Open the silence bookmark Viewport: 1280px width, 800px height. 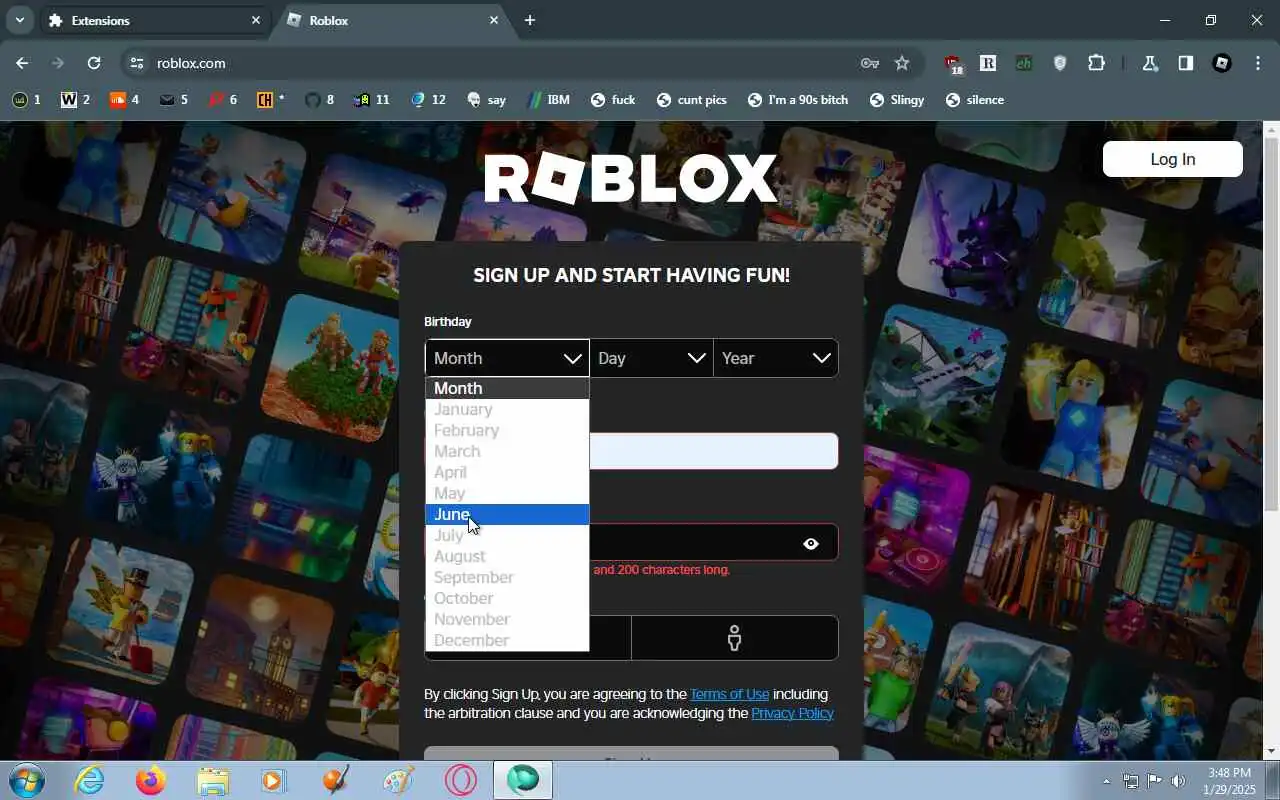pyautogui.click(x=975, y=100)
